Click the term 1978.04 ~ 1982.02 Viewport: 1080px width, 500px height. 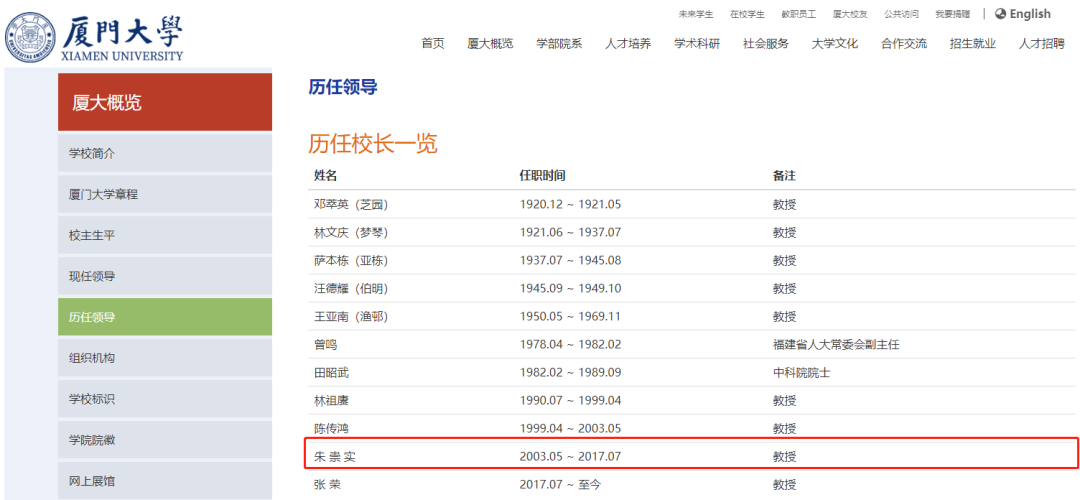[570, 344]
